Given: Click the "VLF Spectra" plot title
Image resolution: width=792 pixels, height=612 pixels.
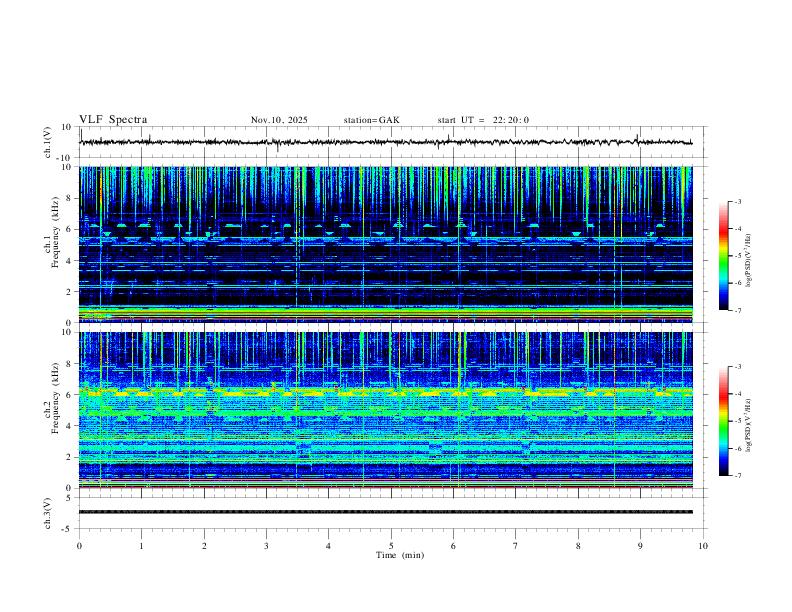Looking at the screenshot, I should point(113,120).
